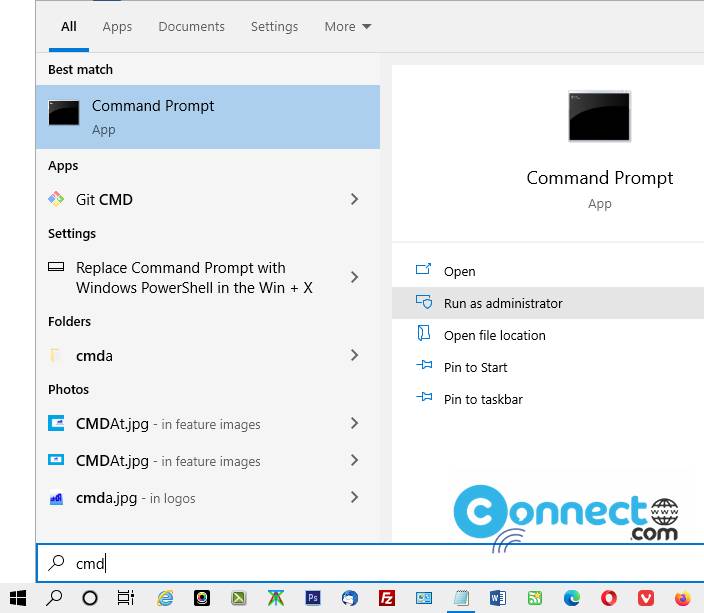
Task: Open Replace Command Prompt with Windows PowerShell setting
Action: coord(208,278)
